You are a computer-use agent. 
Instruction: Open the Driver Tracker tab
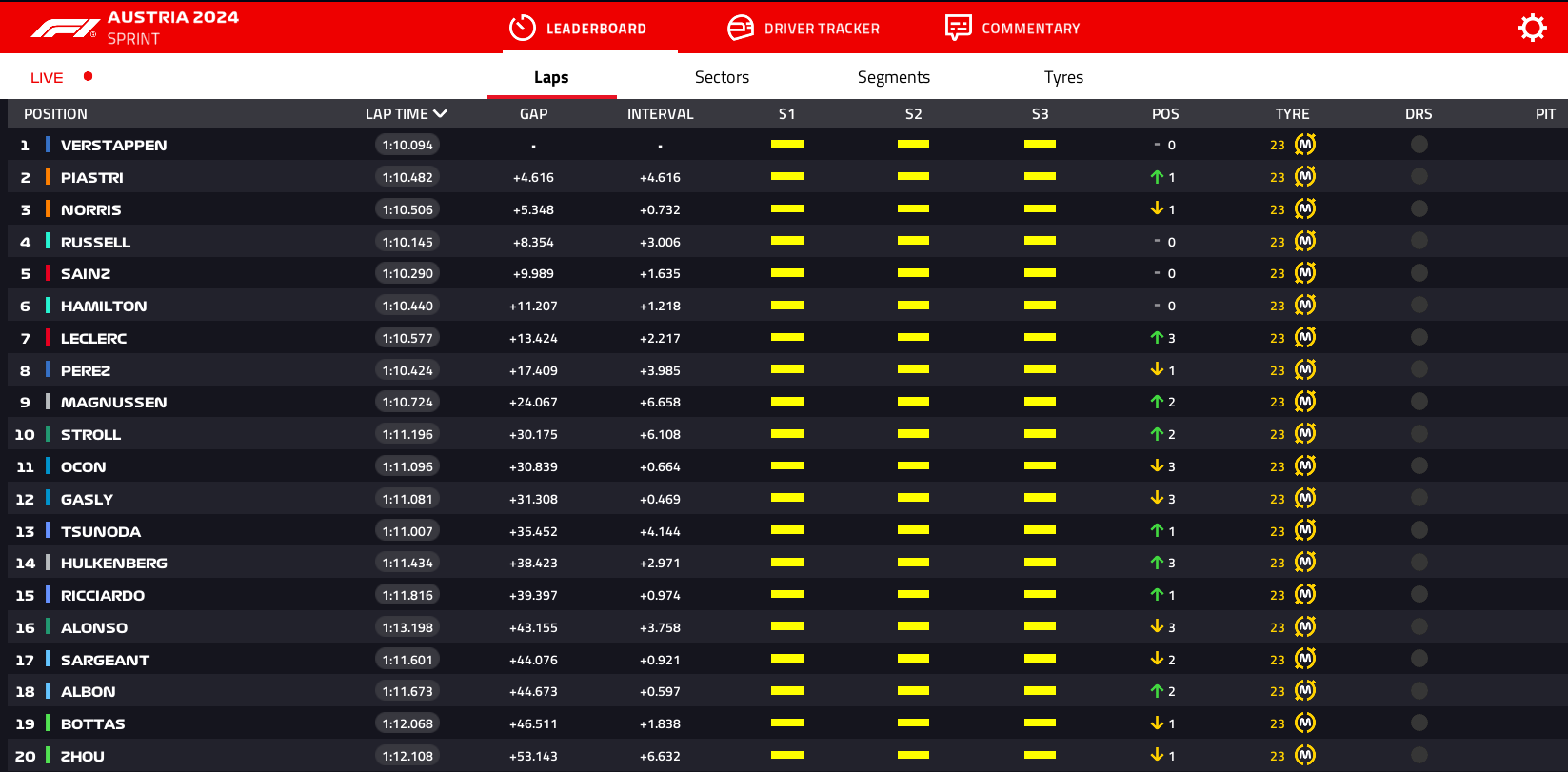point(804,29)
